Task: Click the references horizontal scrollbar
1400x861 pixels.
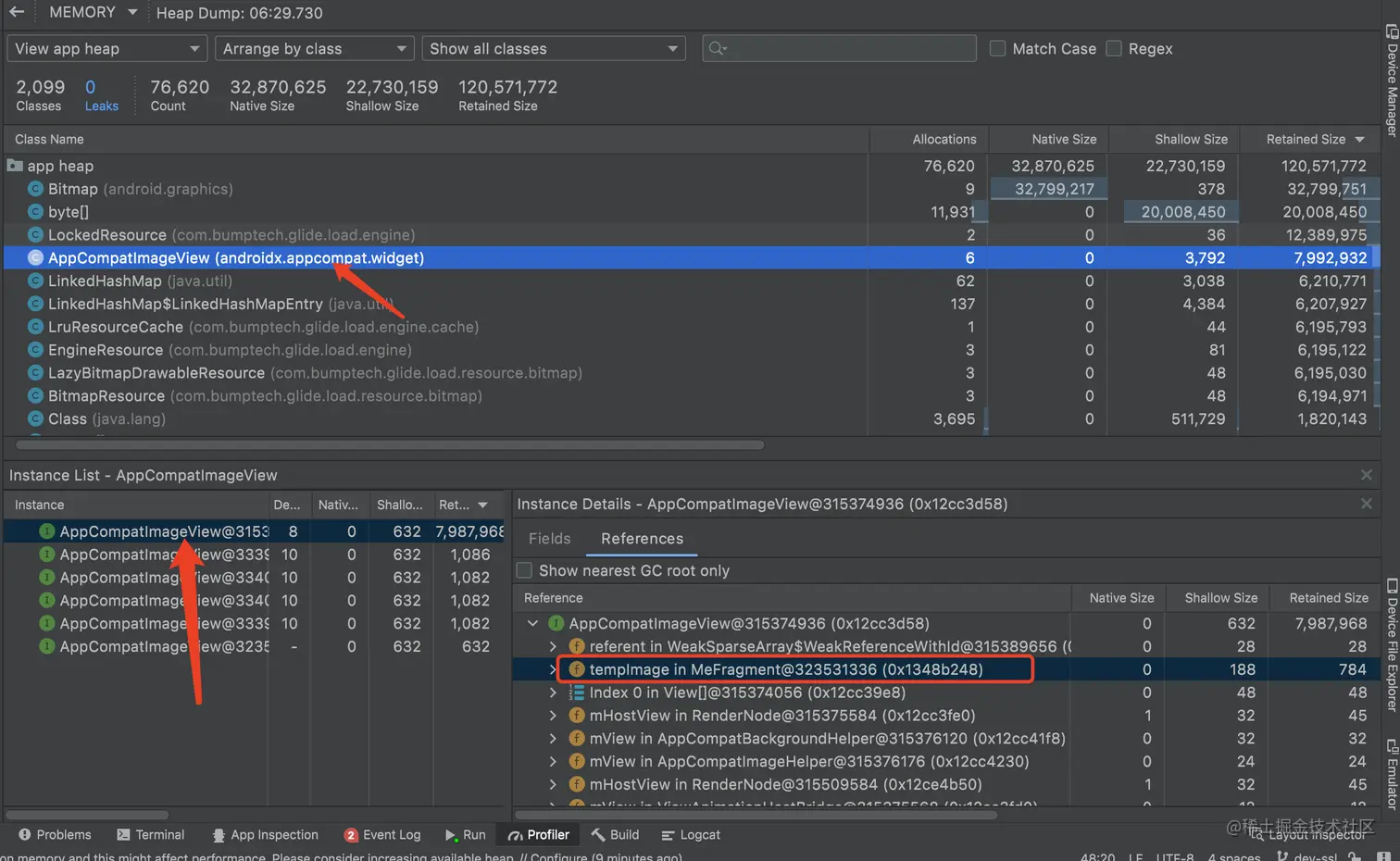Action: pyautogui.click(x=756, y=816)
